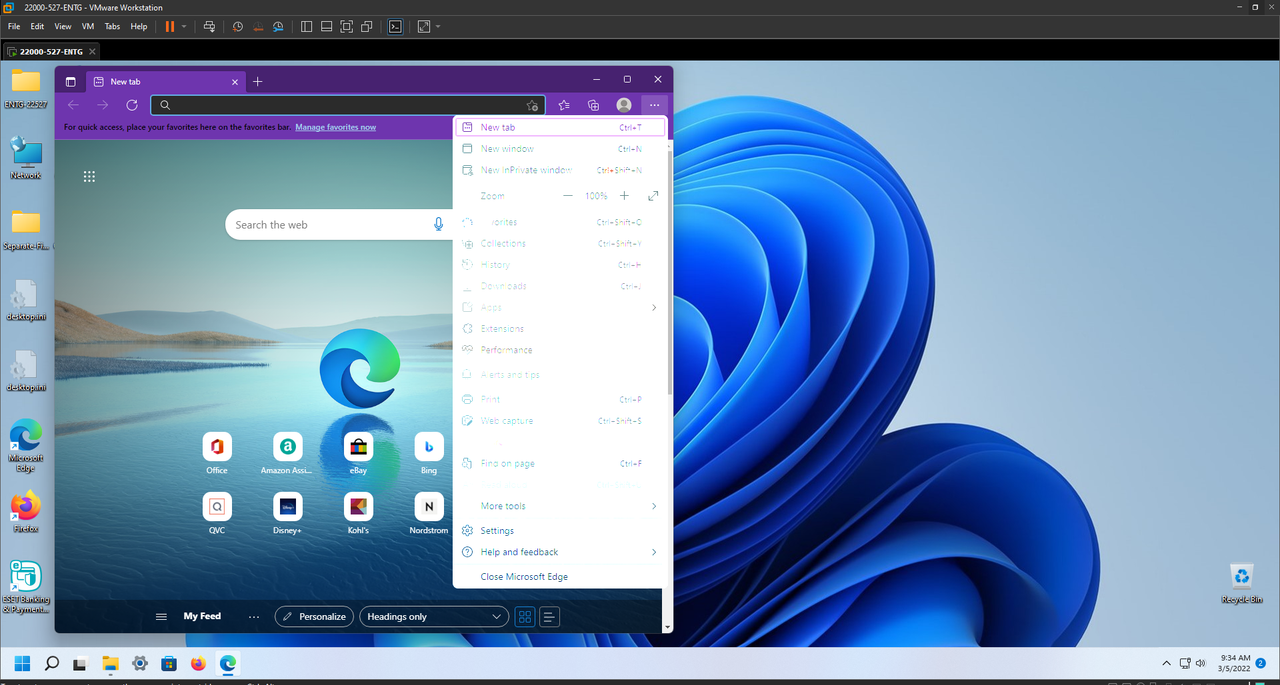
Task: Open the Nordstrom quick link tile
Action: [x=429, y=514]
